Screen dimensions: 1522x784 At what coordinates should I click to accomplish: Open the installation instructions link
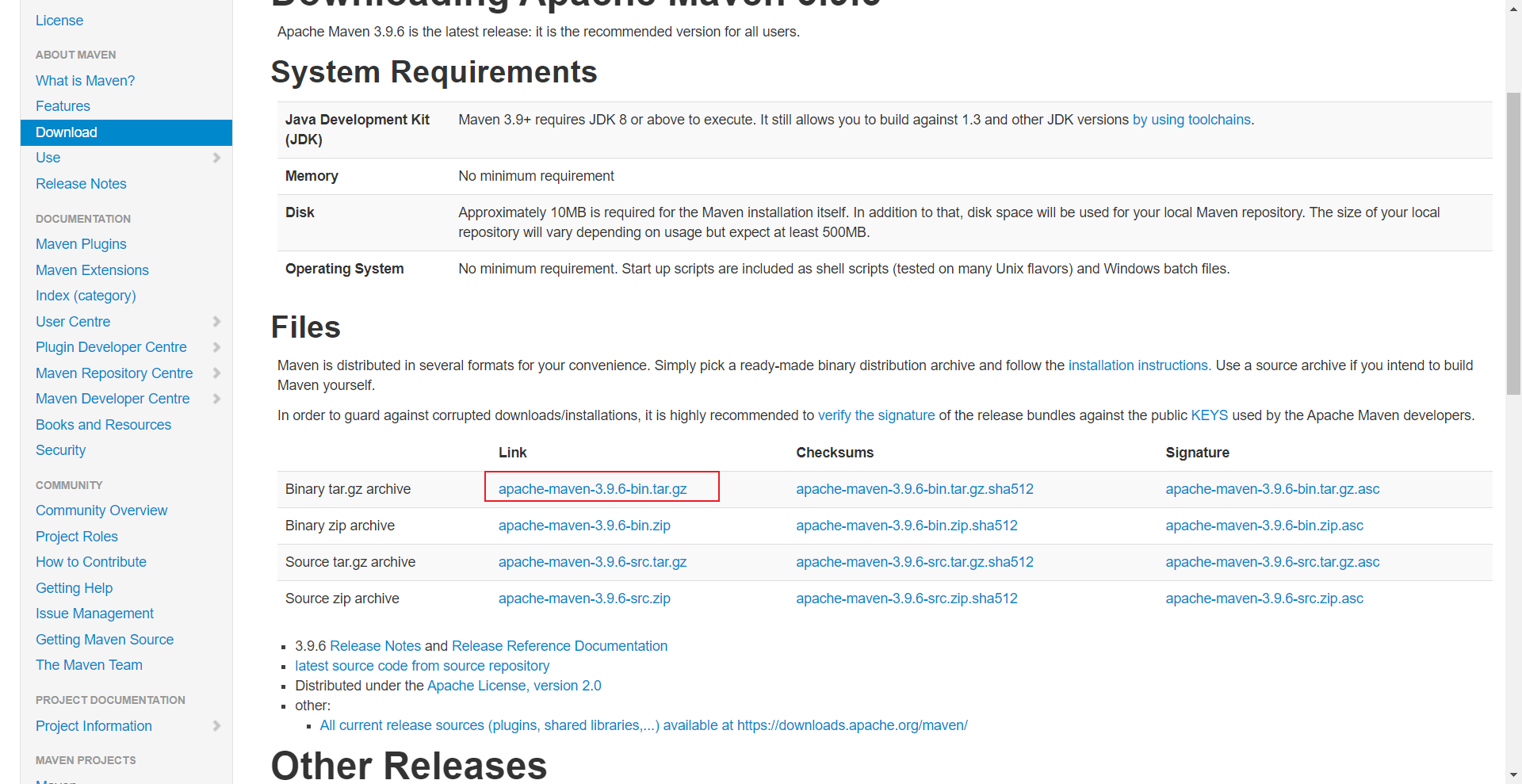(x=1138, y=365)
